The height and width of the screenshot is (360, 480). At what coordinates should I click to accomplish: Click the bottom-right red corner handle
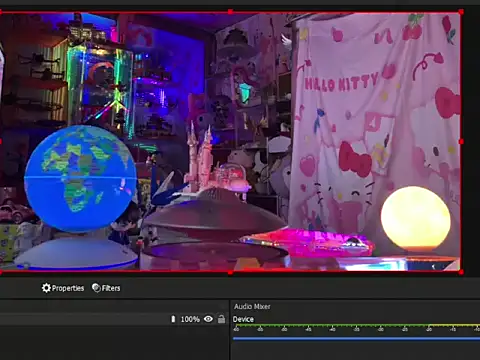461,272
